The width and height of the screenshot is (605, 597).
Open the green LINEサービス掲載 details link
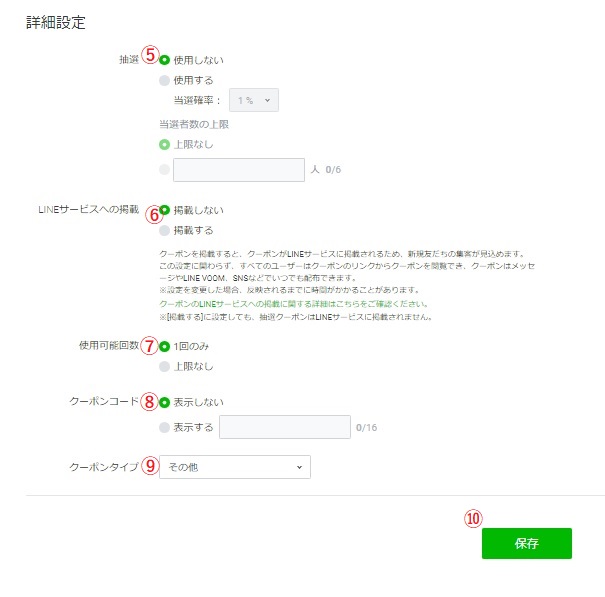click(294, 304)
